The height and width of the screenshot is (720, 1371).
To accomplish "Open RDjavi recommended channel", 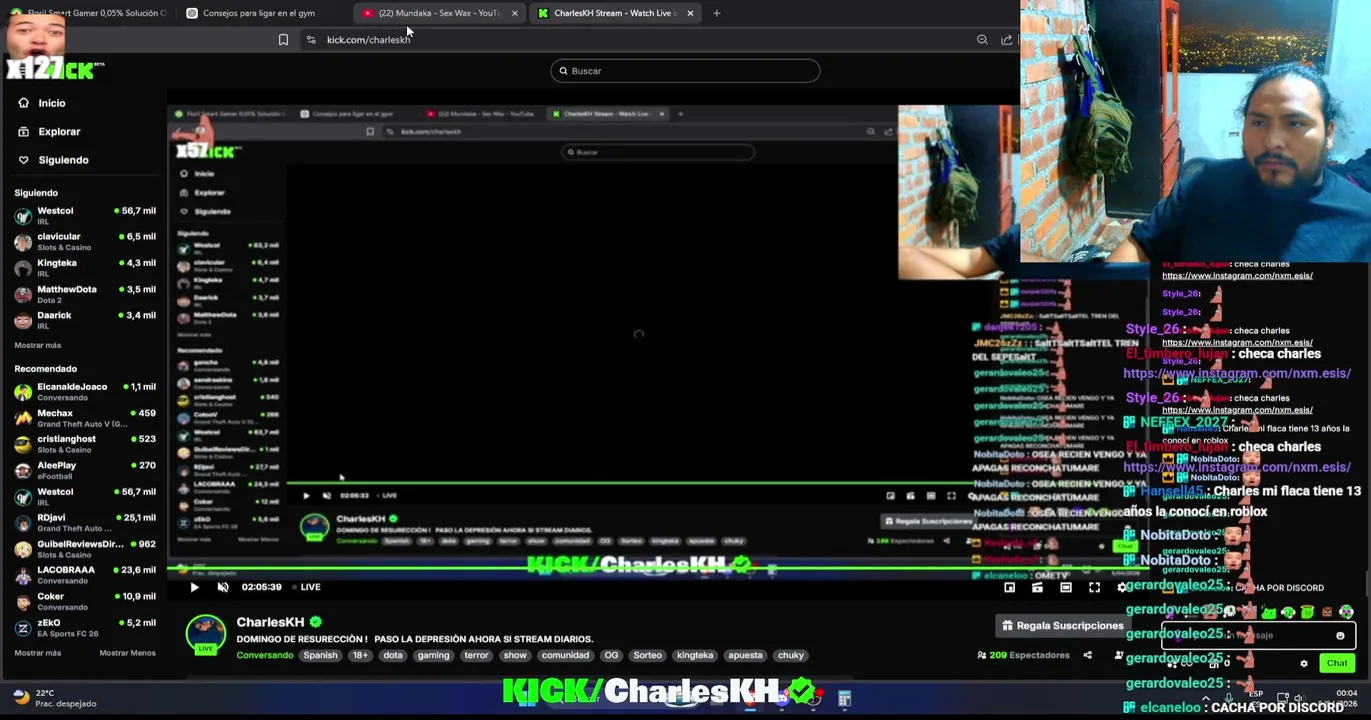I will pyautogui.click(x=85, y=523).
